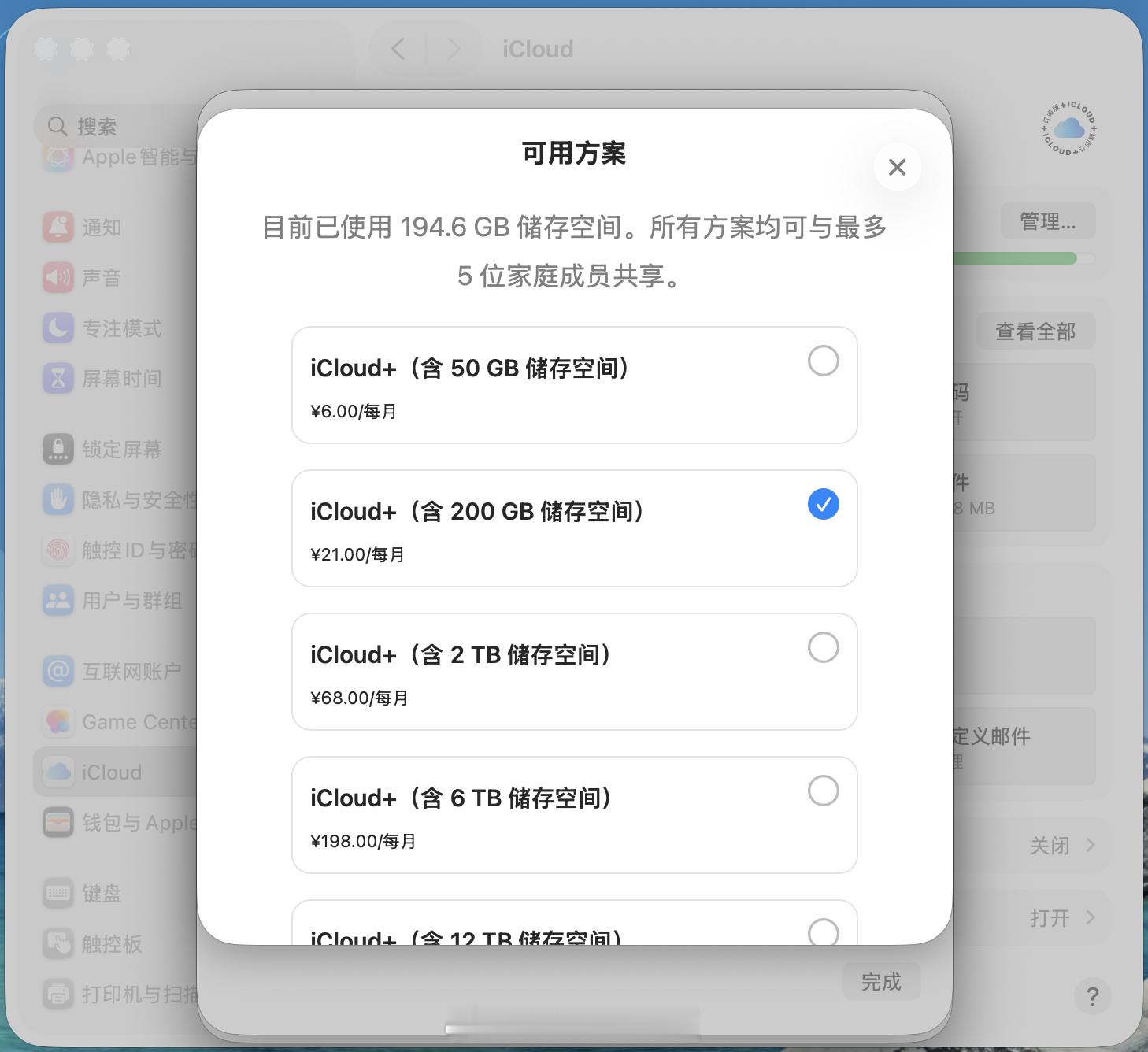Expand the 关闭 row chevron

pos(1091,845)
